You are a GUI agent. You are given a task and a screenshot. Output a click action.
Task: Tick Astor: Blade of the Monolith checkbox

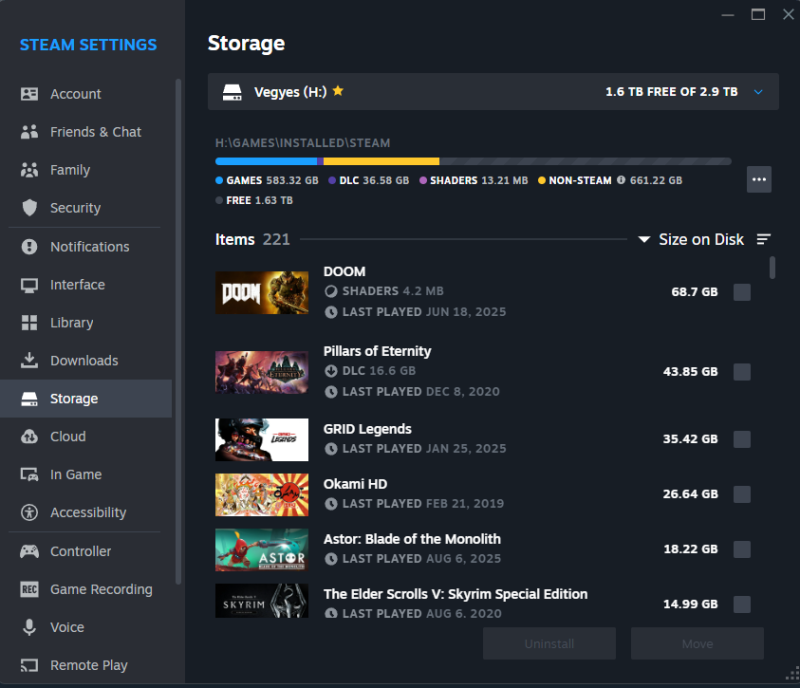point(742,550)
